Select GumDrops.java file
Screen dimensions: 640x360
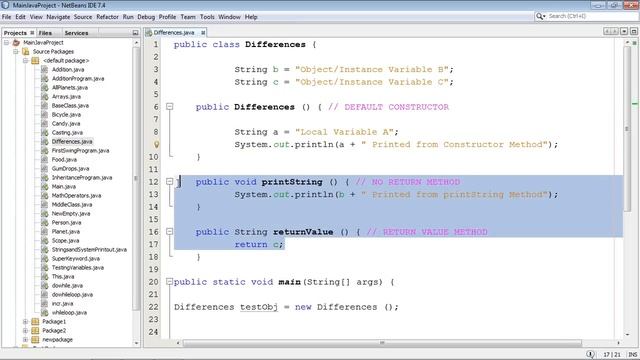pos(70,169)
